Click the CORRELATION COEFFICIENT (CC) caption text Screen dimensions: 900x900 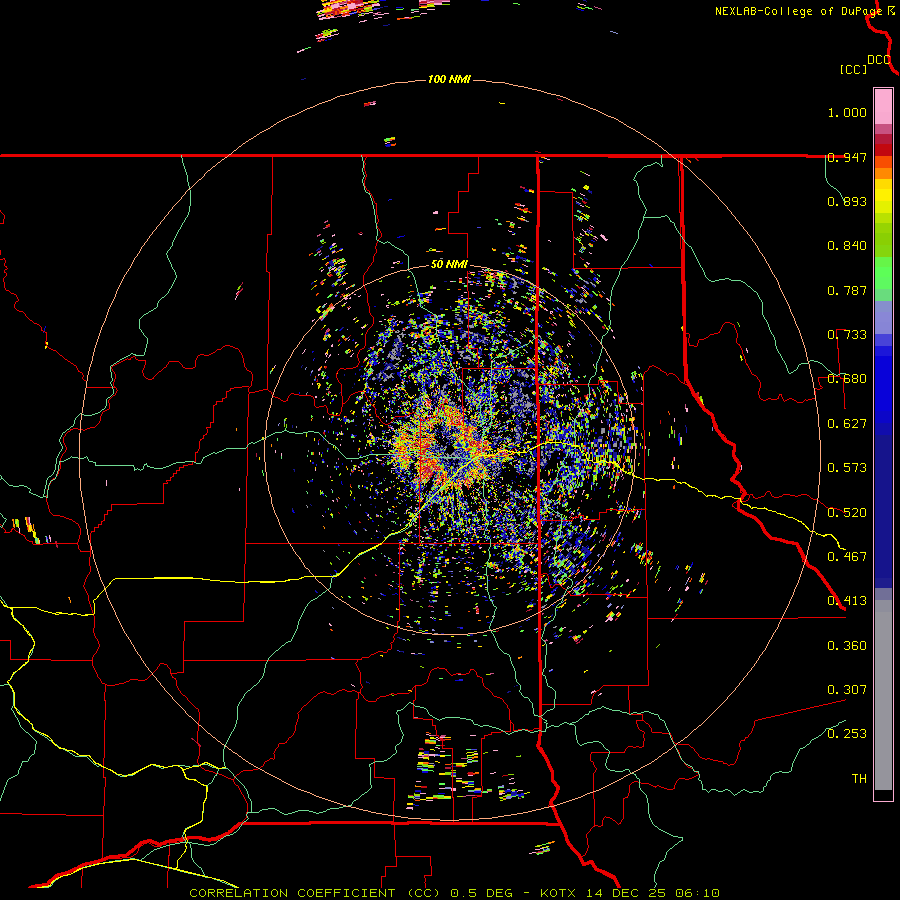point(316,893)
